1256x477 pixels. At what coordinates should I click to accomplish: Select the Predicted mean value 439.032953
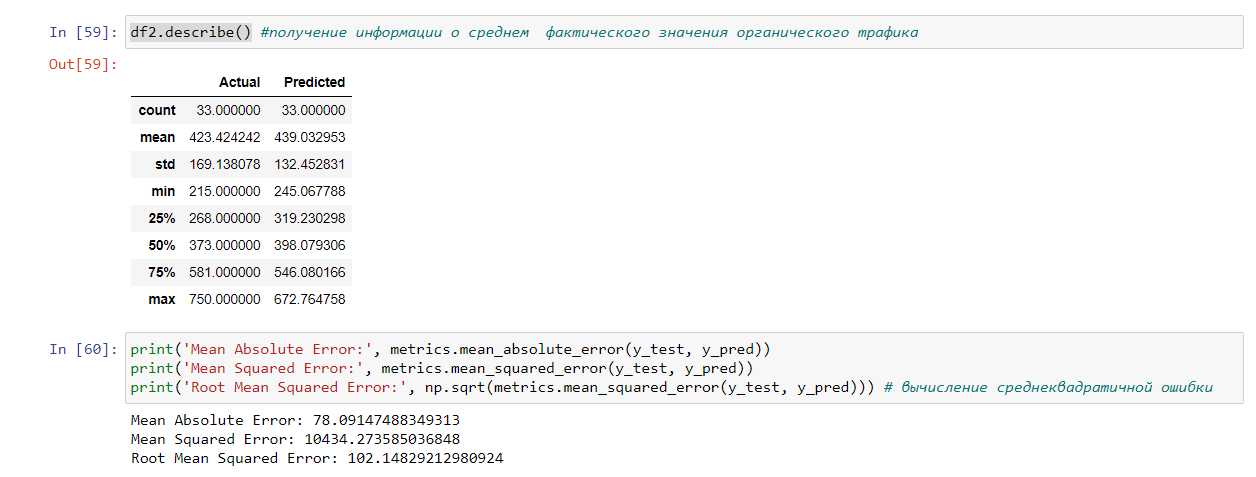(x=309, y=137)
